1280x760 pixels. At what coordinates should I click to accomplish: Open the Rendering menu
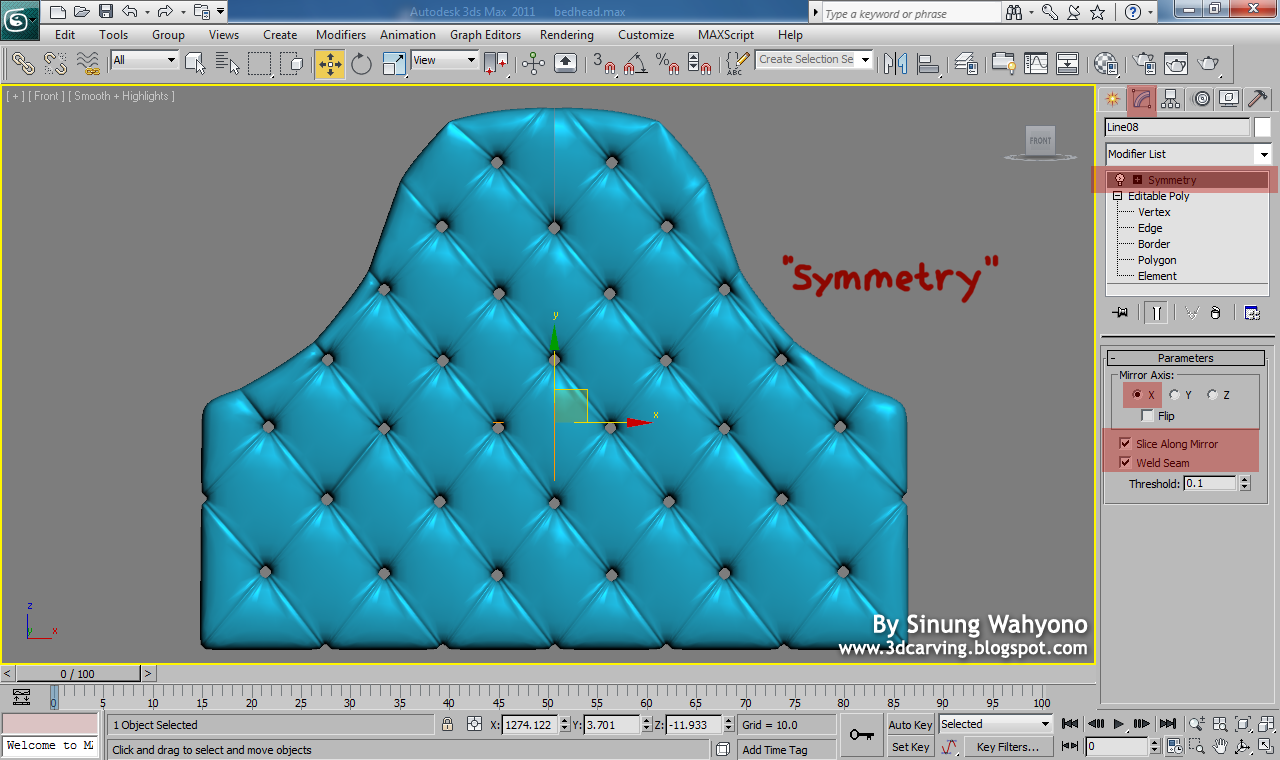pyautogui.click(x=567, y=34)
